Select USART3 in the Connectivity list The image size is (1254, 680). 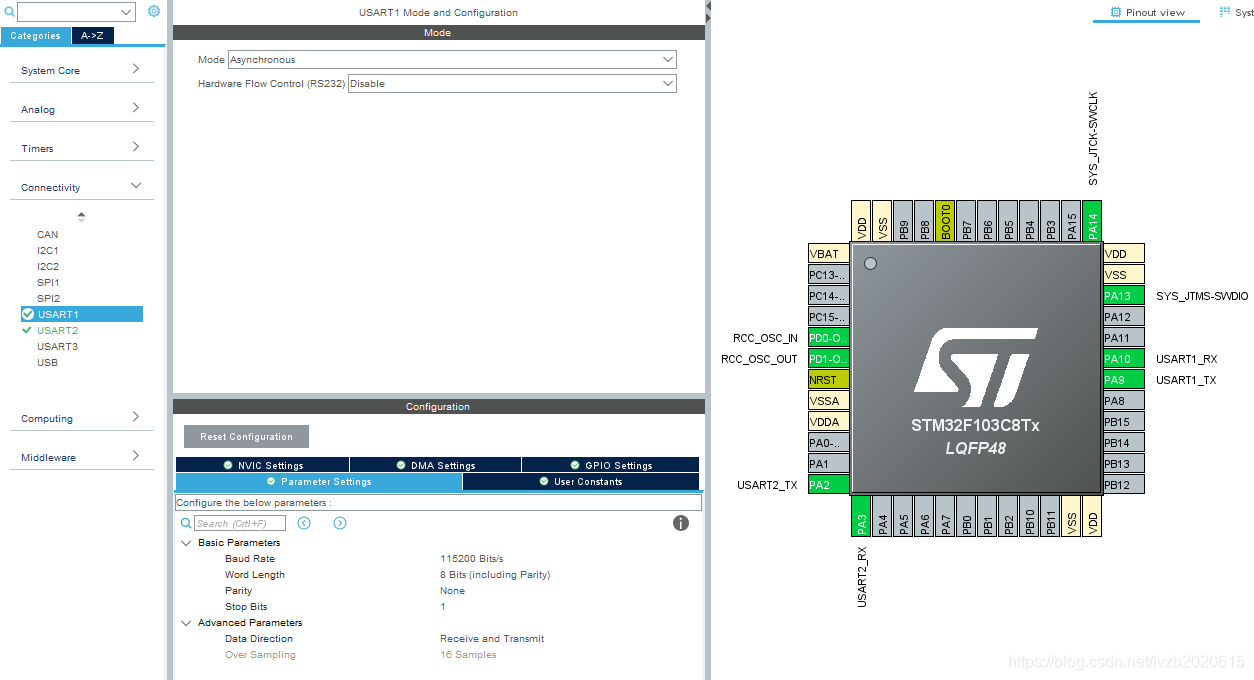pos(57,346)
